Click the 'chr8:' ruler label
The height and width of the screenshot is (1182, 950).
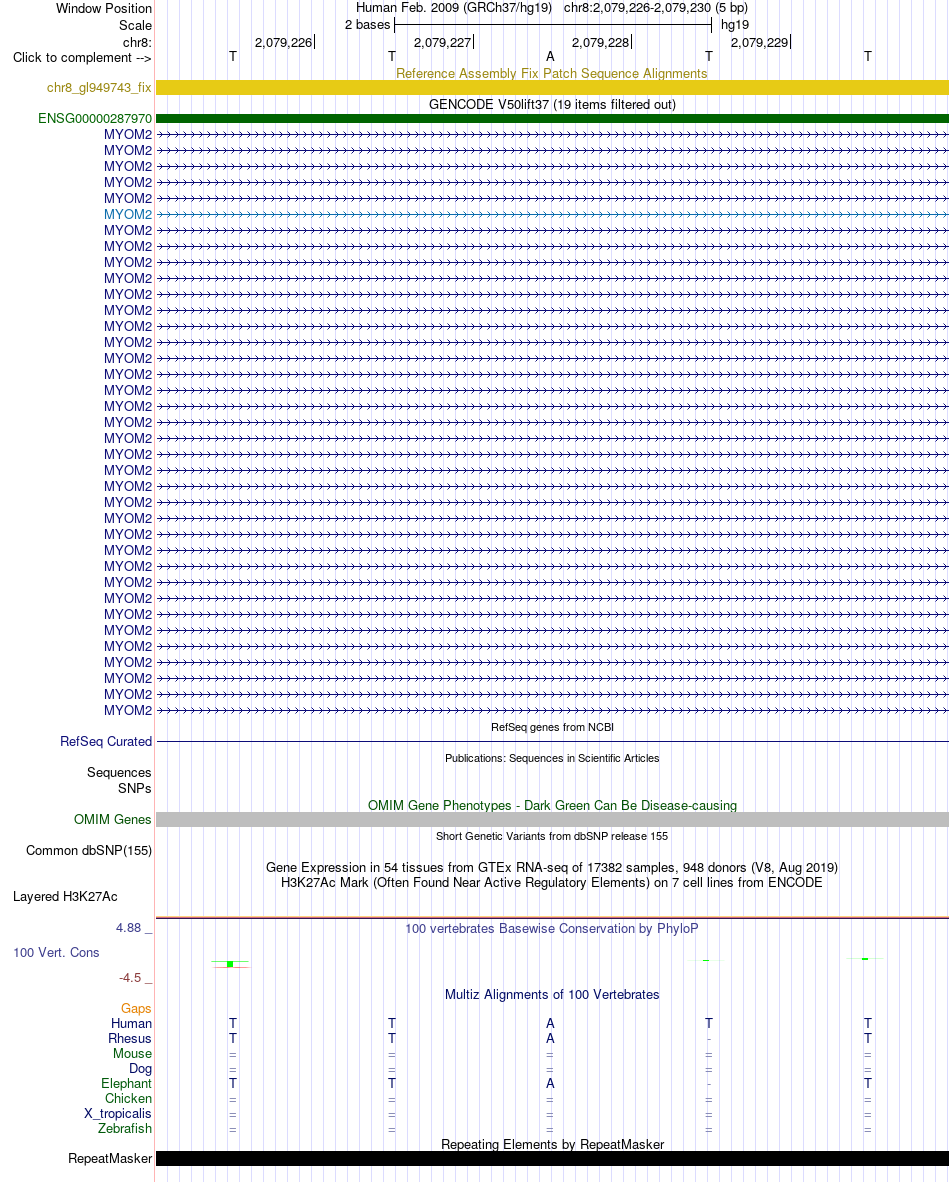click(x=137, y=42)
